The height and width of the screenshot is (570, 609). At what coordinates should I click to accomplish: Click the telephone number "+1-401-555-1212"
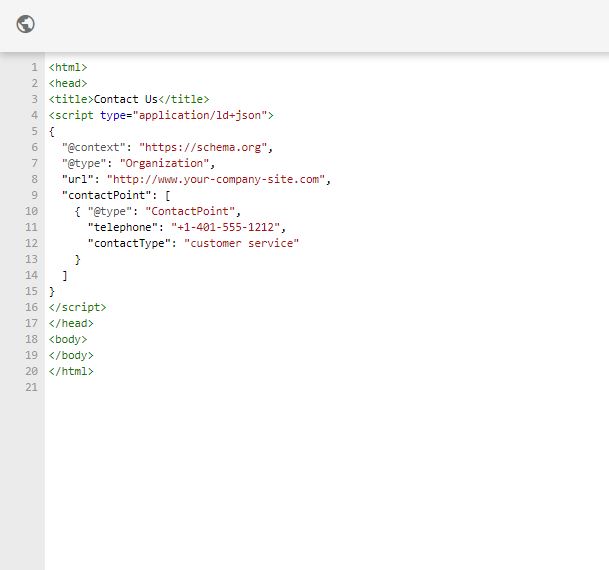(226, 227)
